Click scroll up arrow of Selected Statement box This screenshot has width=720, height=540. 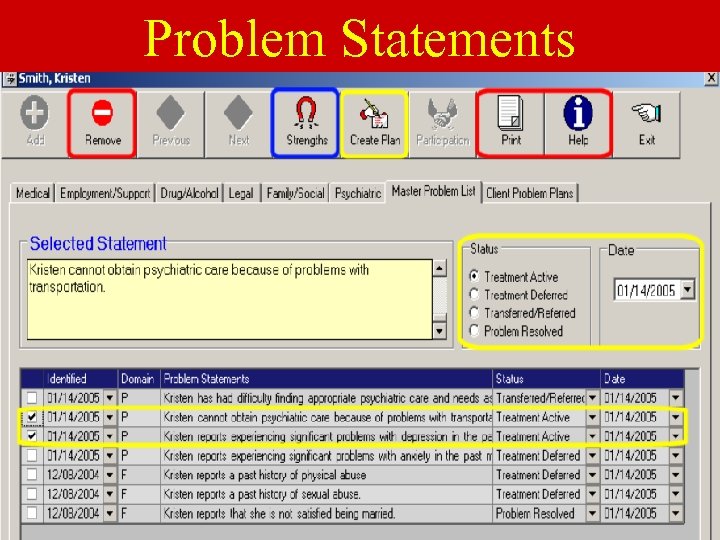[439, 268]
